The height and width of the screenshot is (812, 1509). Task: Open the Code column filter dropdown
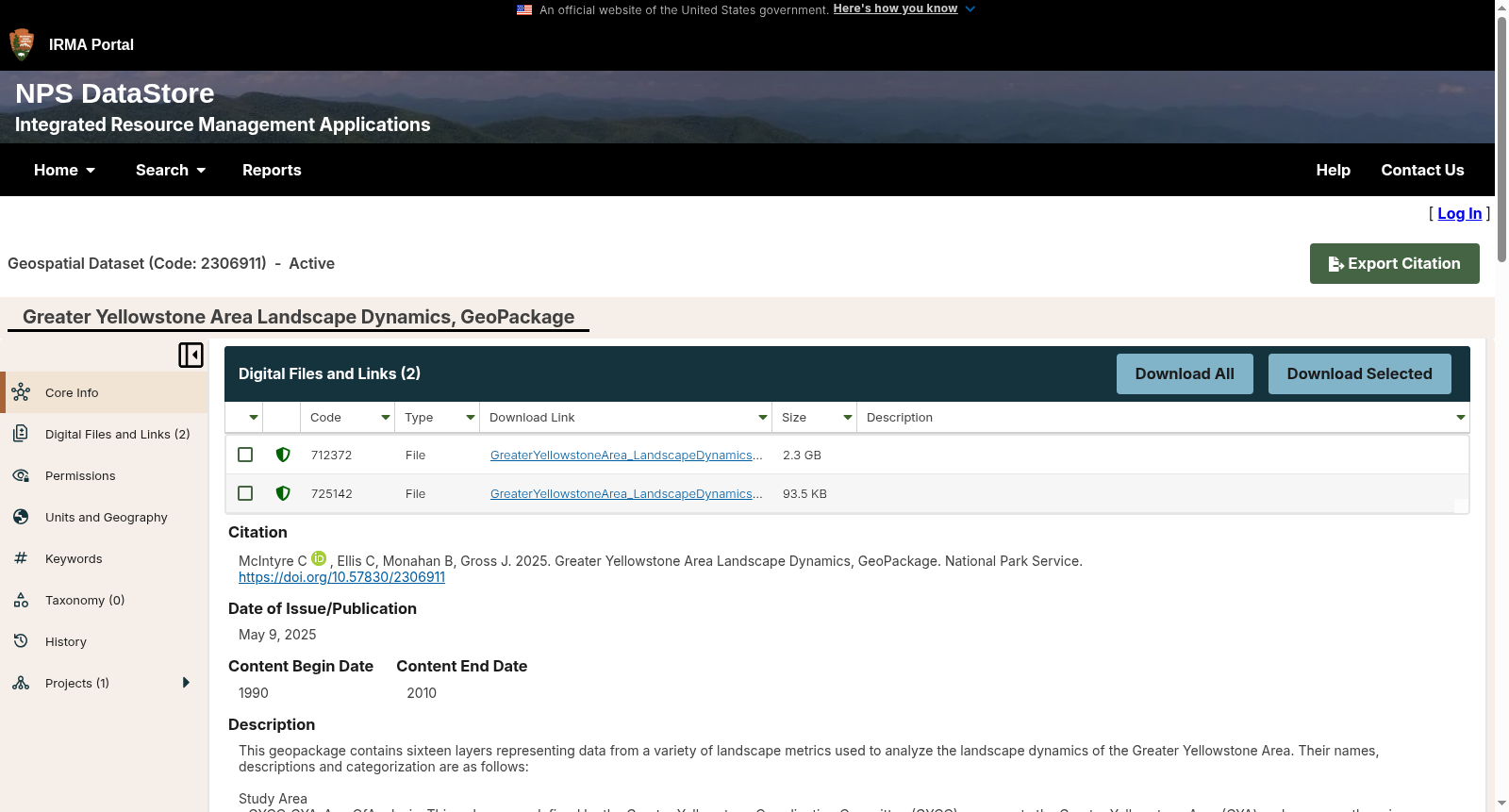(386, 417)
